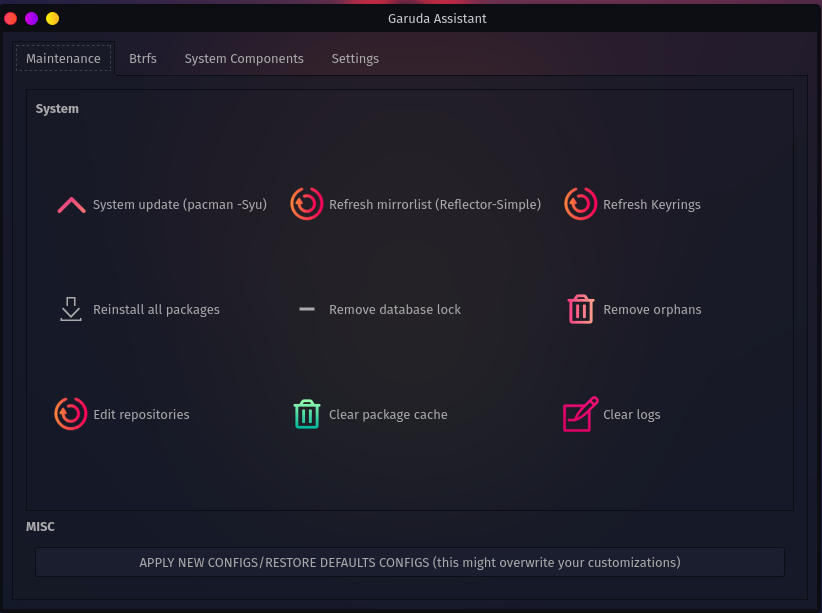This screenshot has width=822, height=613.
Task: Click the Edit repositories circular arrow icon
Action: [x=70, y=414]
